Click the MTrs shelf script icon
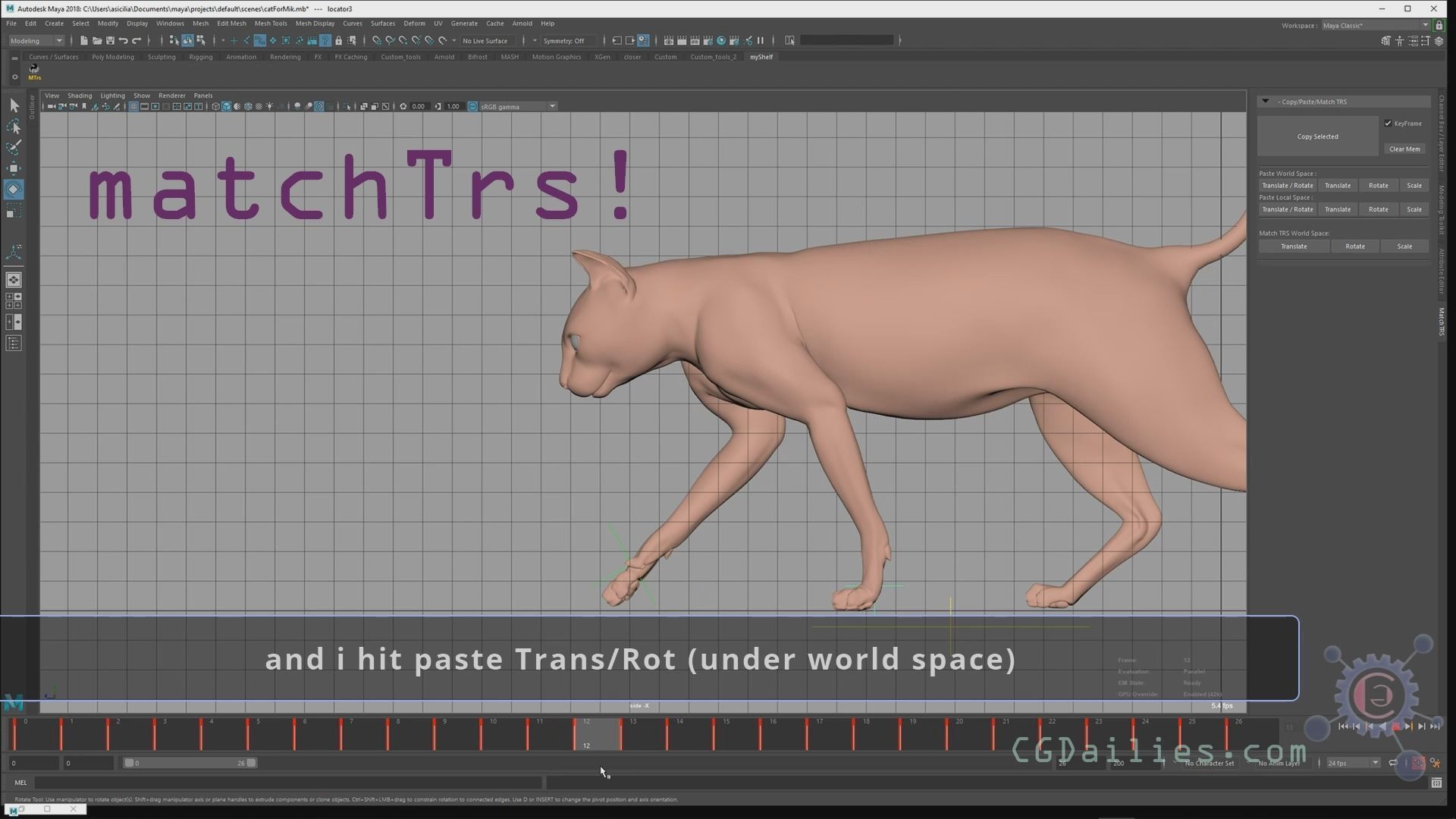Viewport: 1456px width, 819px height. (34, 71)
